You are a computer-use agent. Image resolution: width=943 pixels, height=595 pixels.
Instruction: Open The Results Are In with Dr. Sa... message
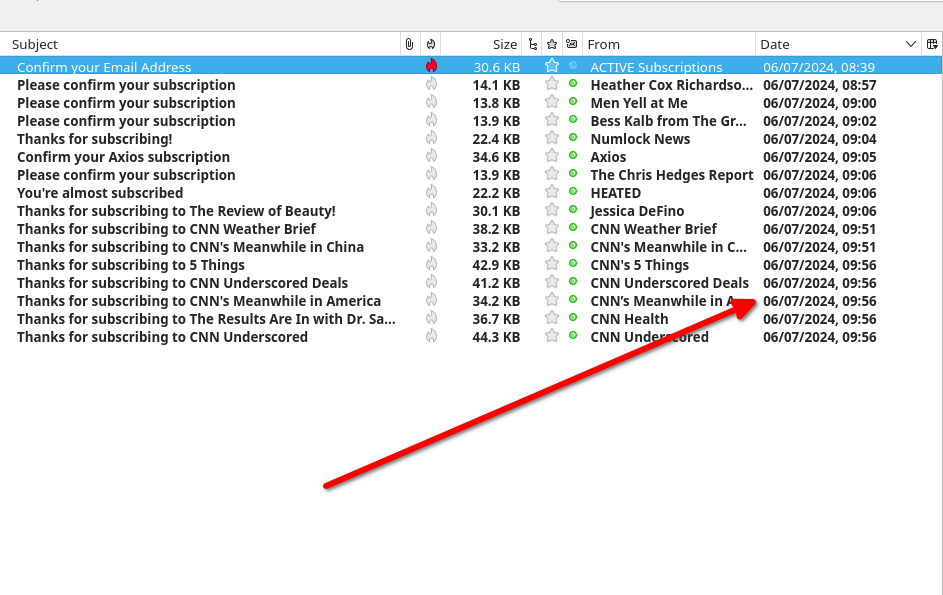coord(206,319)
